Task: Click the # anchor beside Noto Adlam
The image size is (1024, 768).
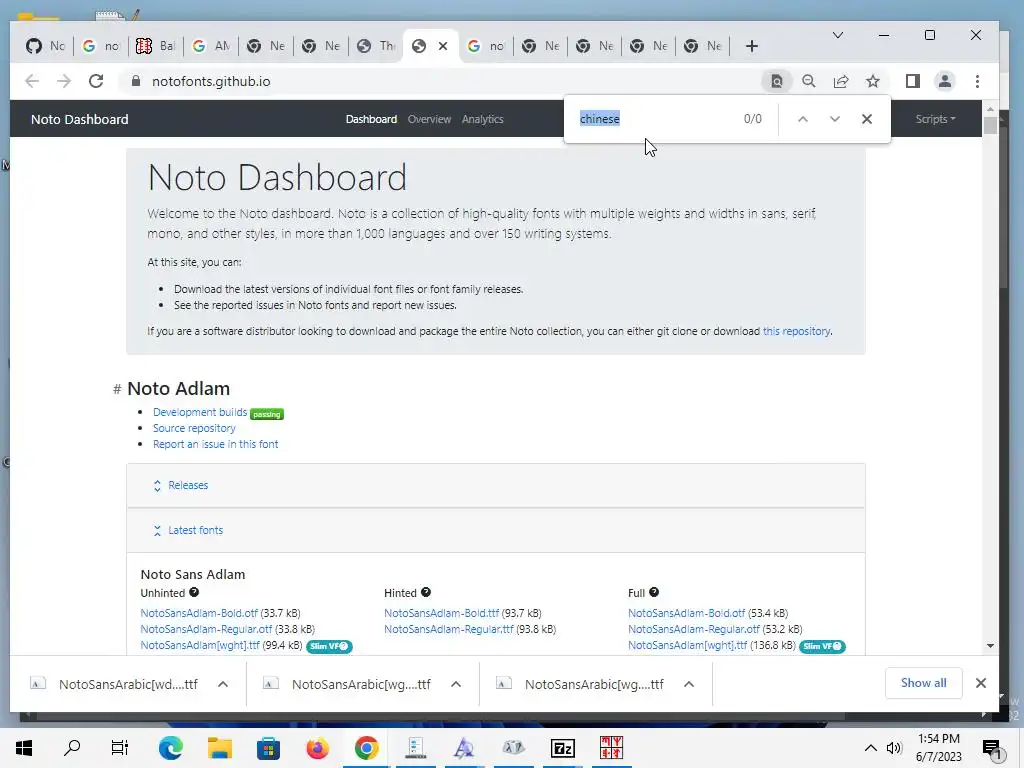Action: (x=117, y=389)
